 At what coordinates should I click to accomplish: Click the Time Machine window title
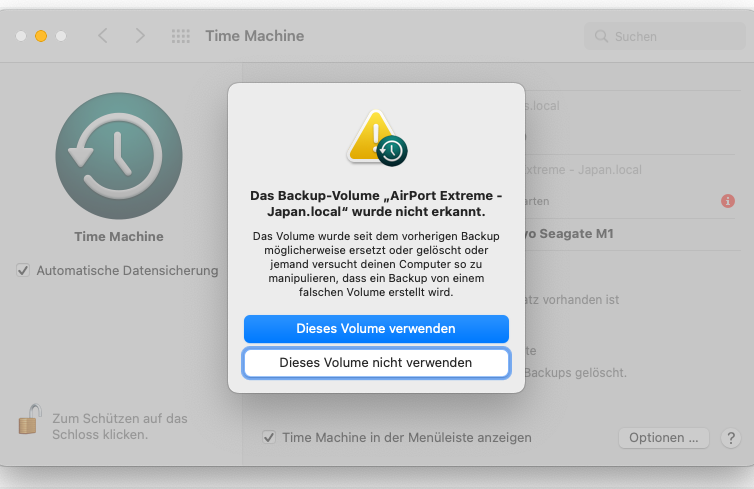click(x=254, y=36)
